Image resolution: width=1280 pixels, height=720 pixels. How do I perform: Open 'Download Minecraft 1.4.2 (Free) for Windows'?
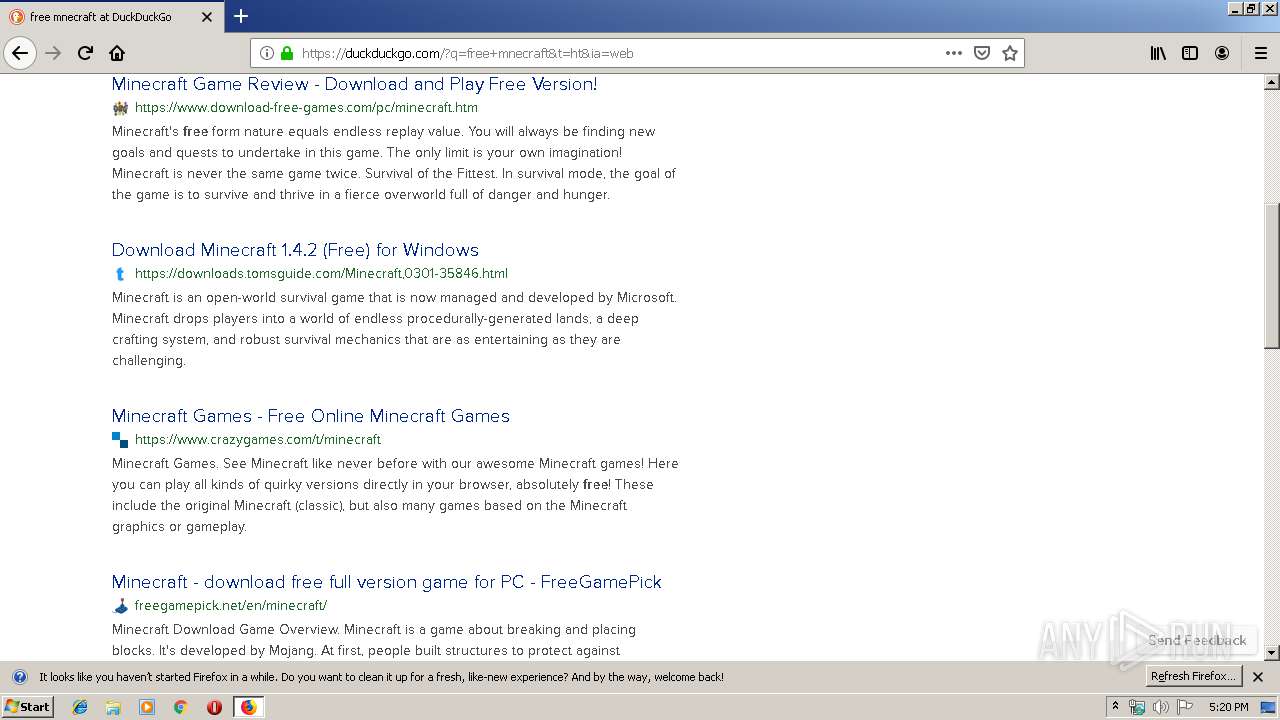[x=295, y=250]
